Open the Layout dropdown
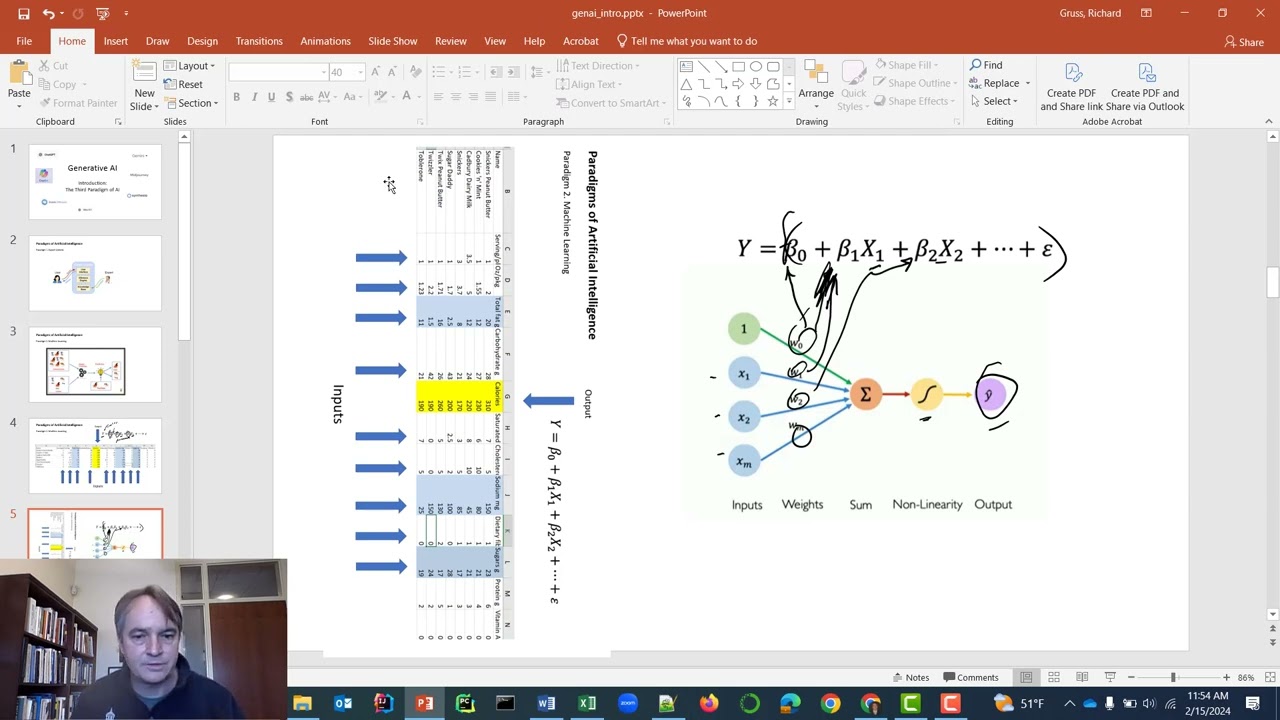Screen dimensions: 1280x720 click(x=189, y=66)
